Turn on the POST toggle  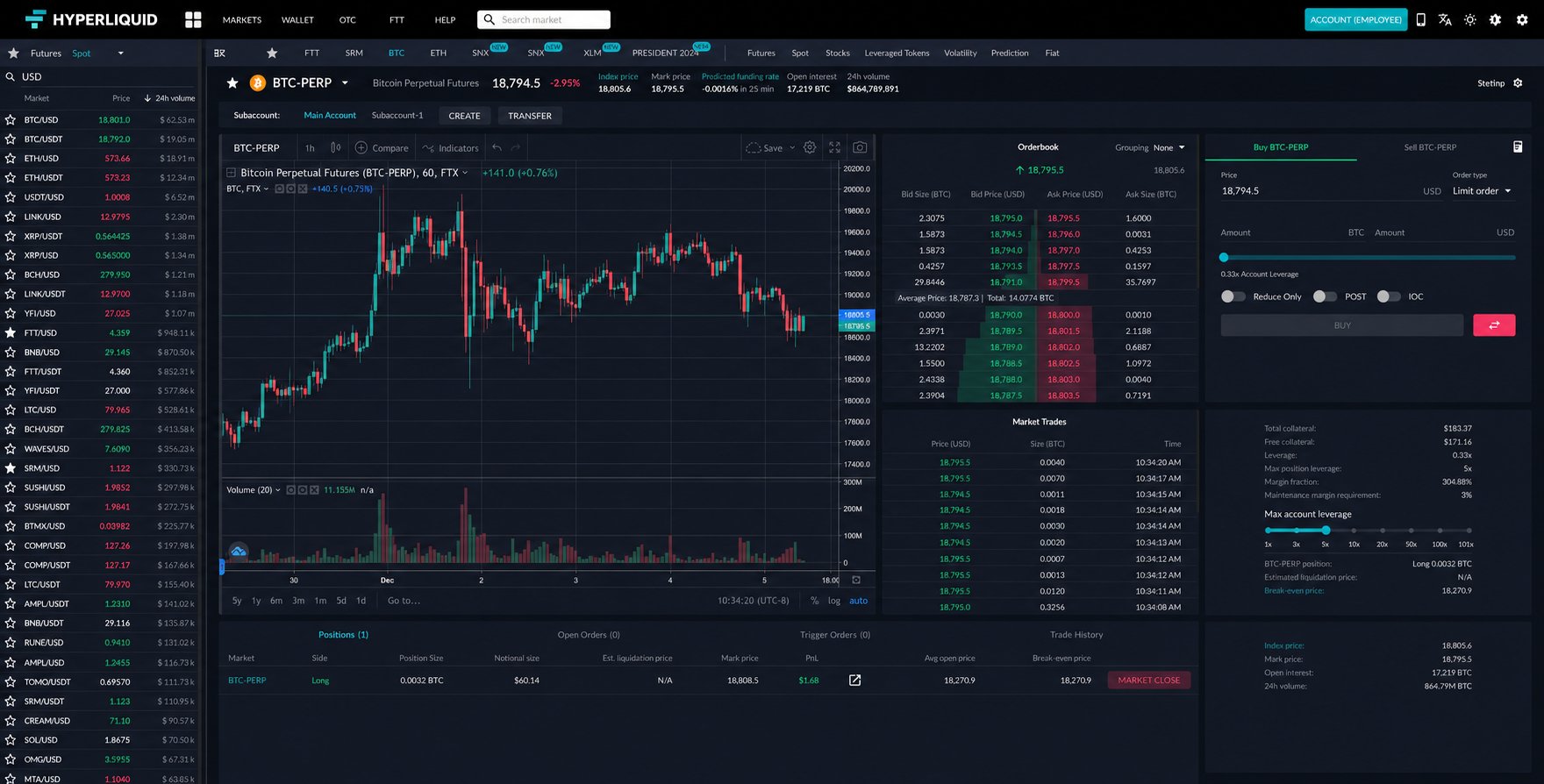tap(1325, 296)
